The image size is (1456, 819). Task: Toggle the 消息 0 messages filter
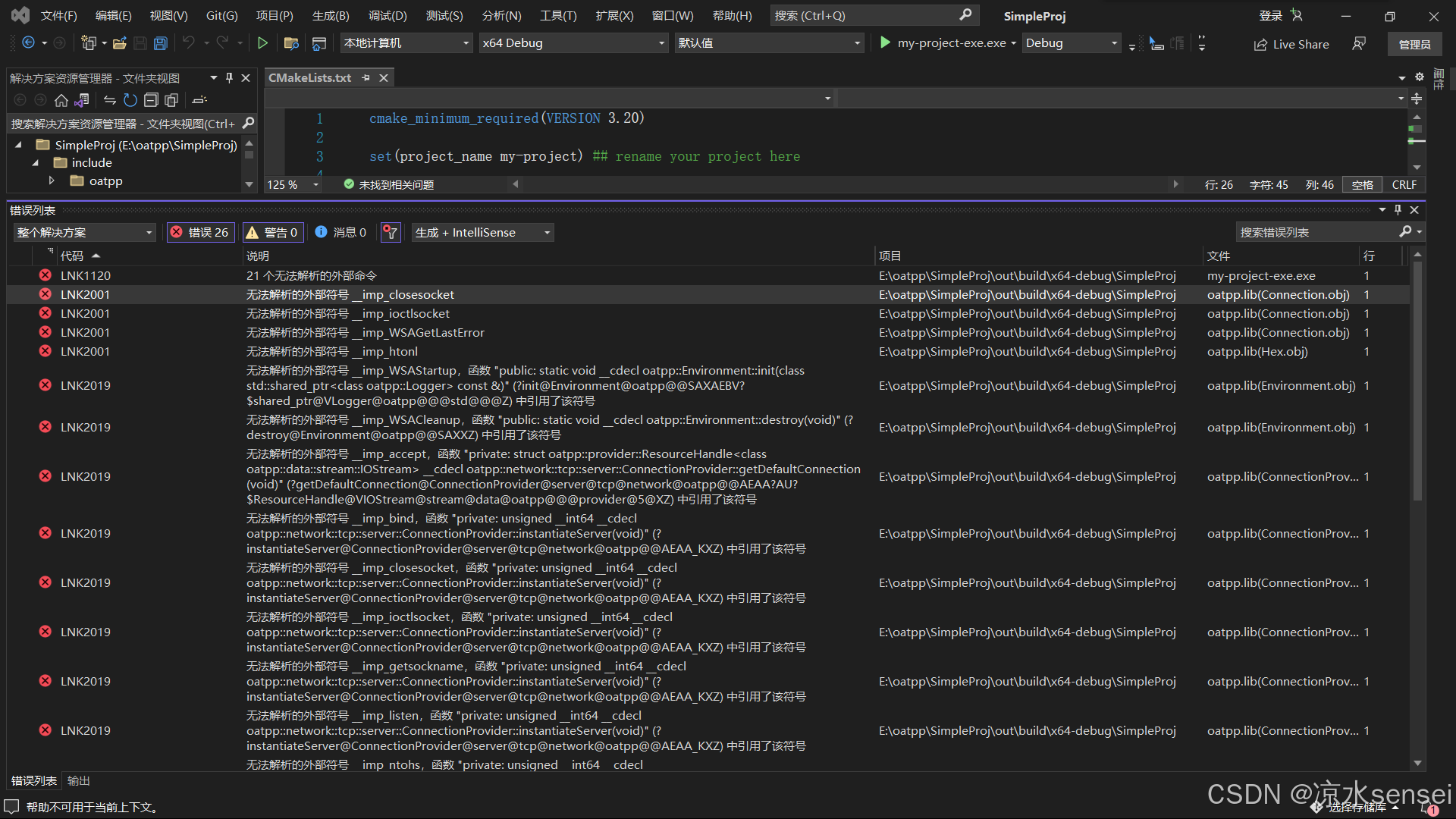pos(340,233)
